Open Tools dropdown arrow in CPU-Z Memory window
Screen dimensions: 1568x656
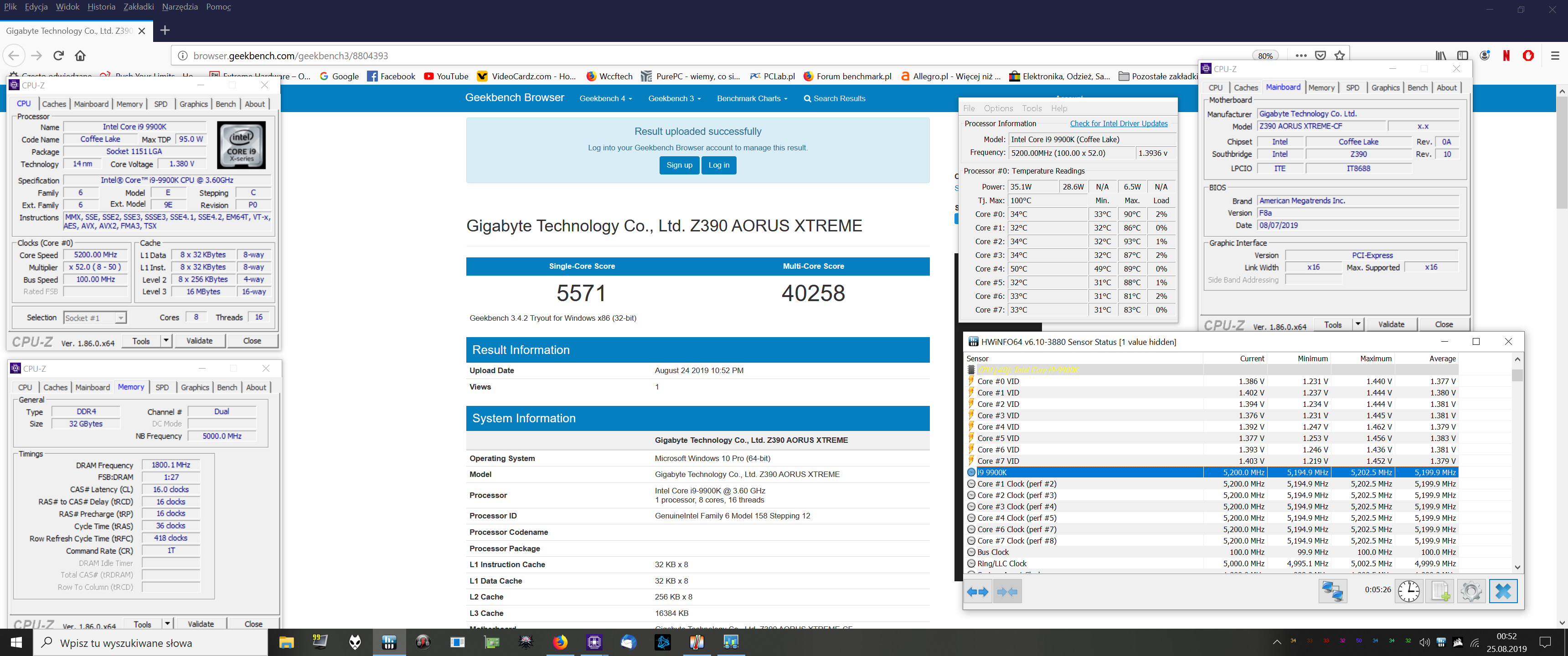tap(167, 624)
